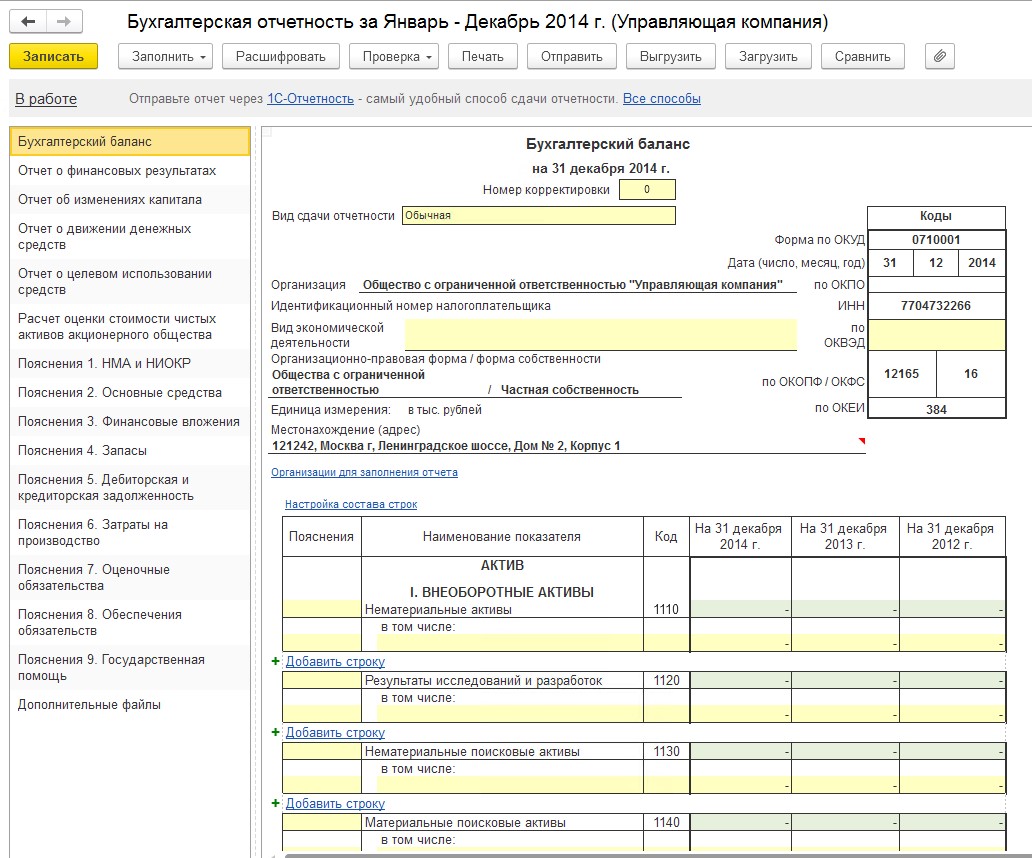Go back with the left arrow button
This screenshot has width=1032, height=858.
28,22
